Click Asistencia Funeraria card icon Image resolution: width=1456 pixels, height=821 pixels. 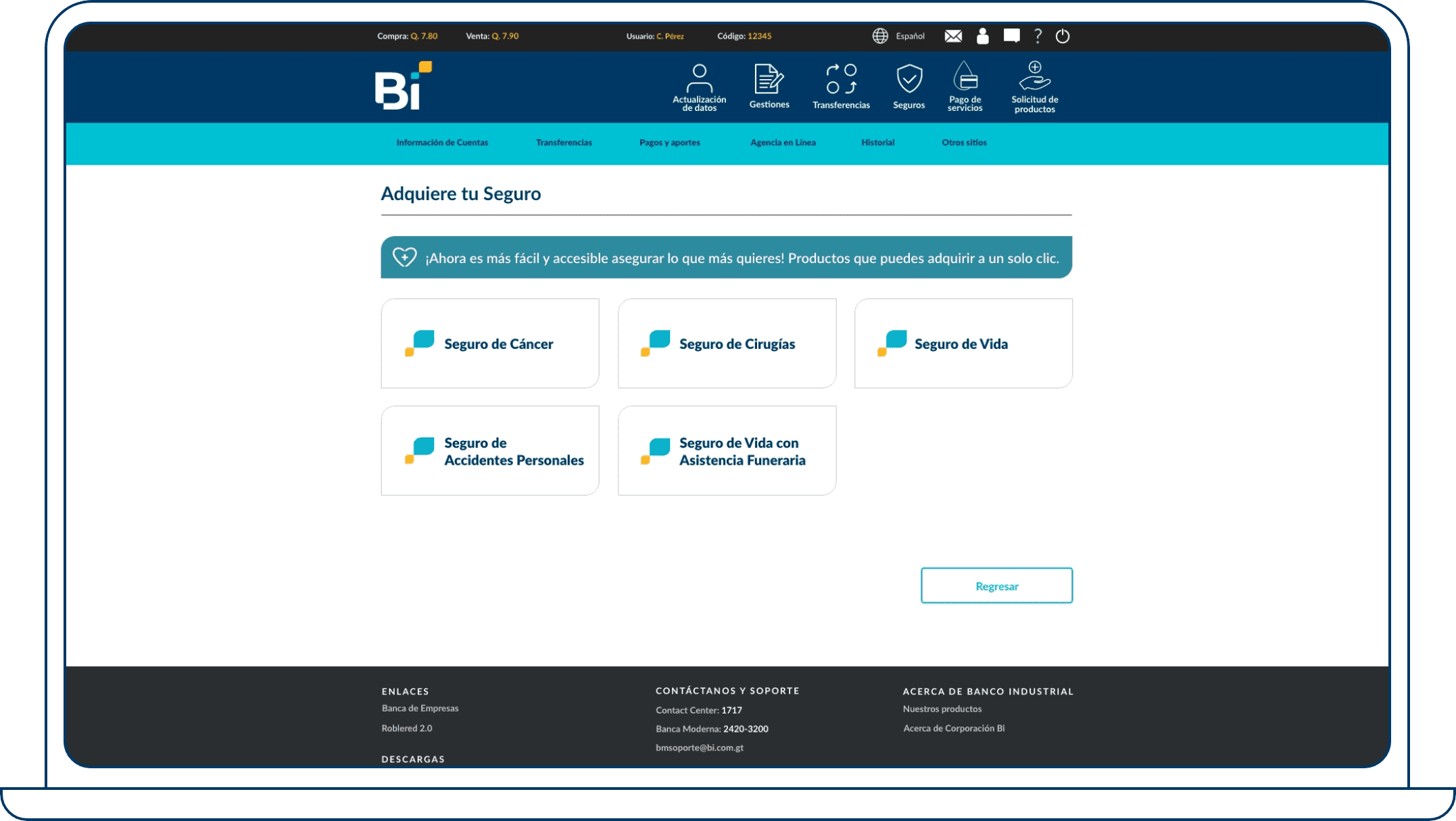pyautogui.click(x=655, y=450)
